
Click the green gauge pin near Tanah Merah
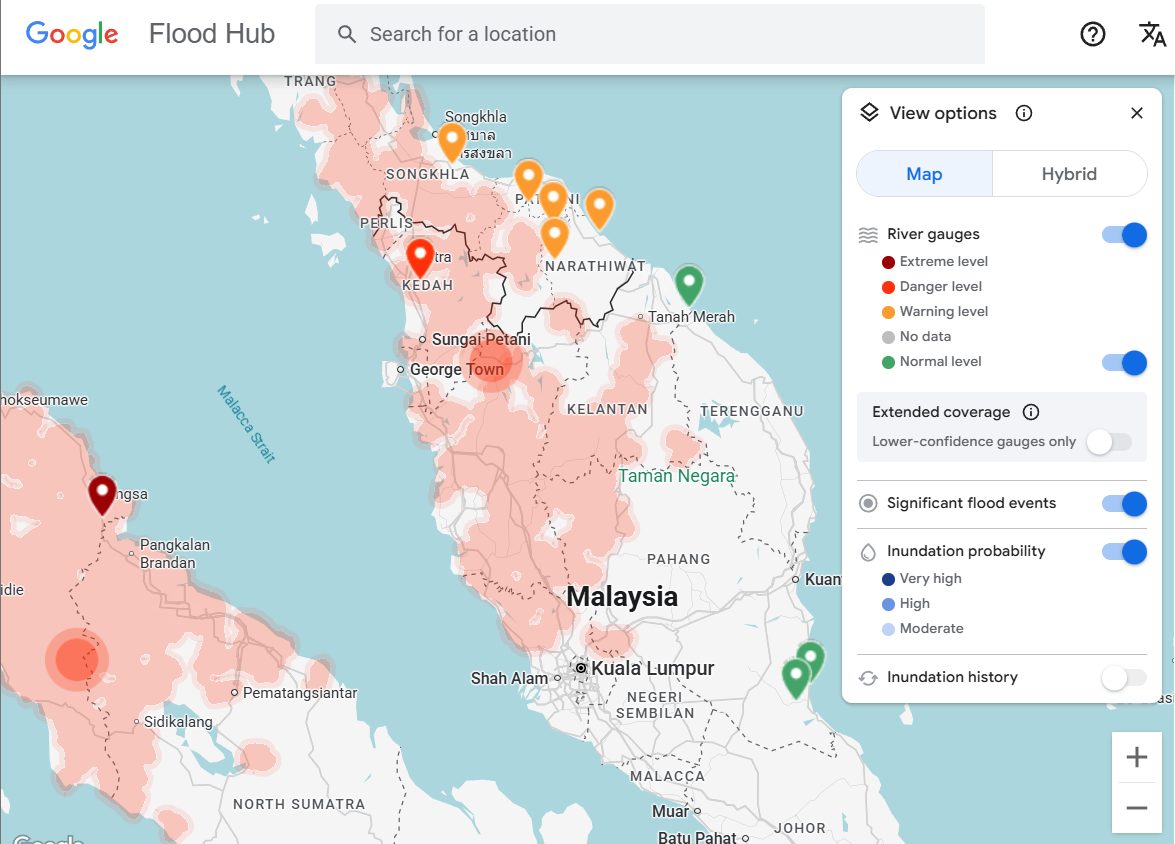pos(688,283)
